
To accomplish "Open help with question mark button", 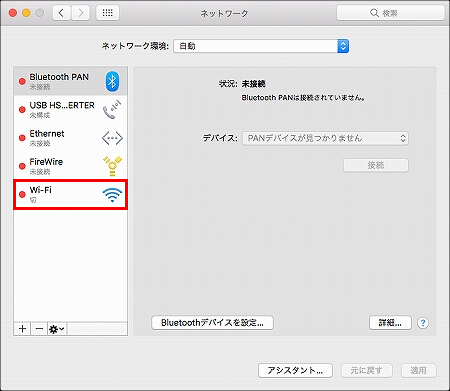I will coord(423,323).
